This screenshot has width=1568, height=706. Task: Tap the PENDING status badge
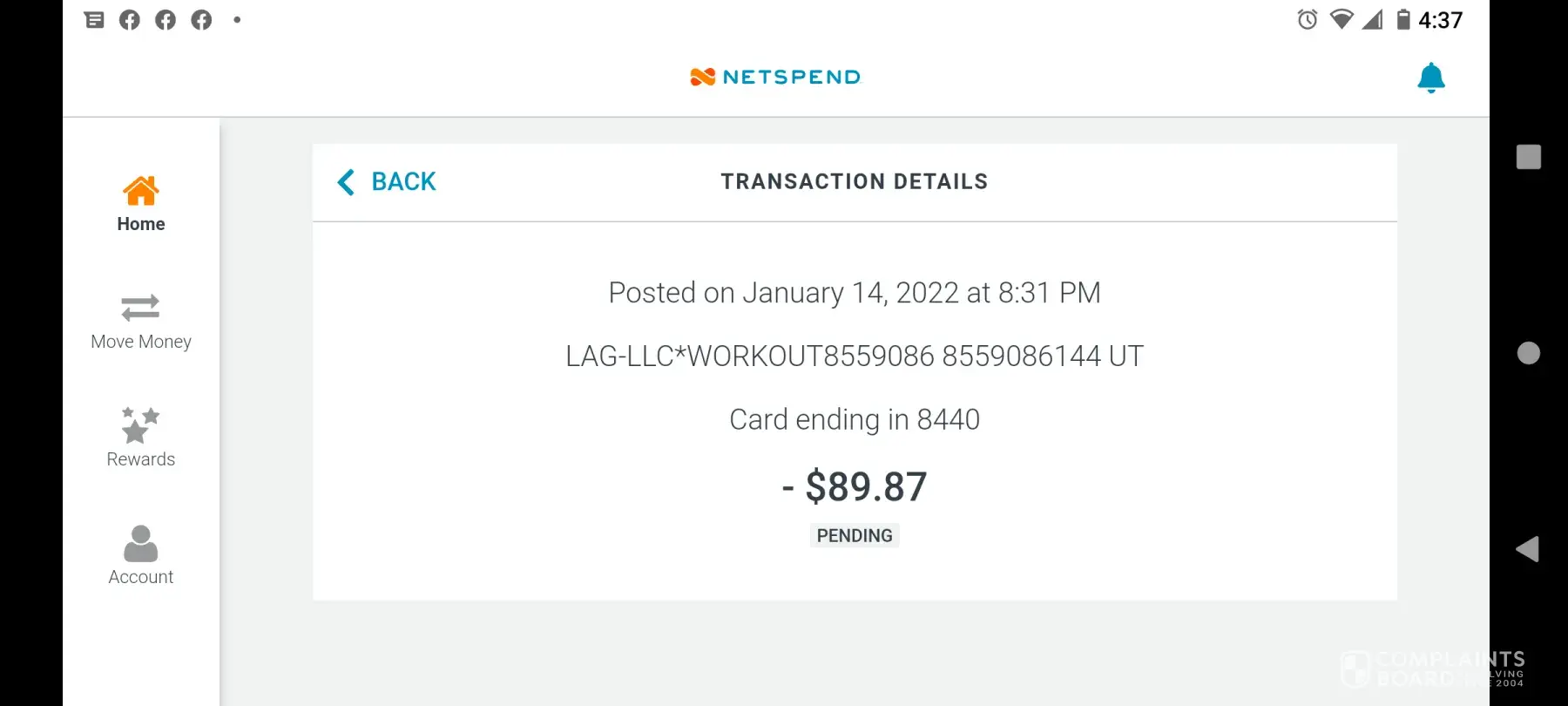click(x=855, y=535)
